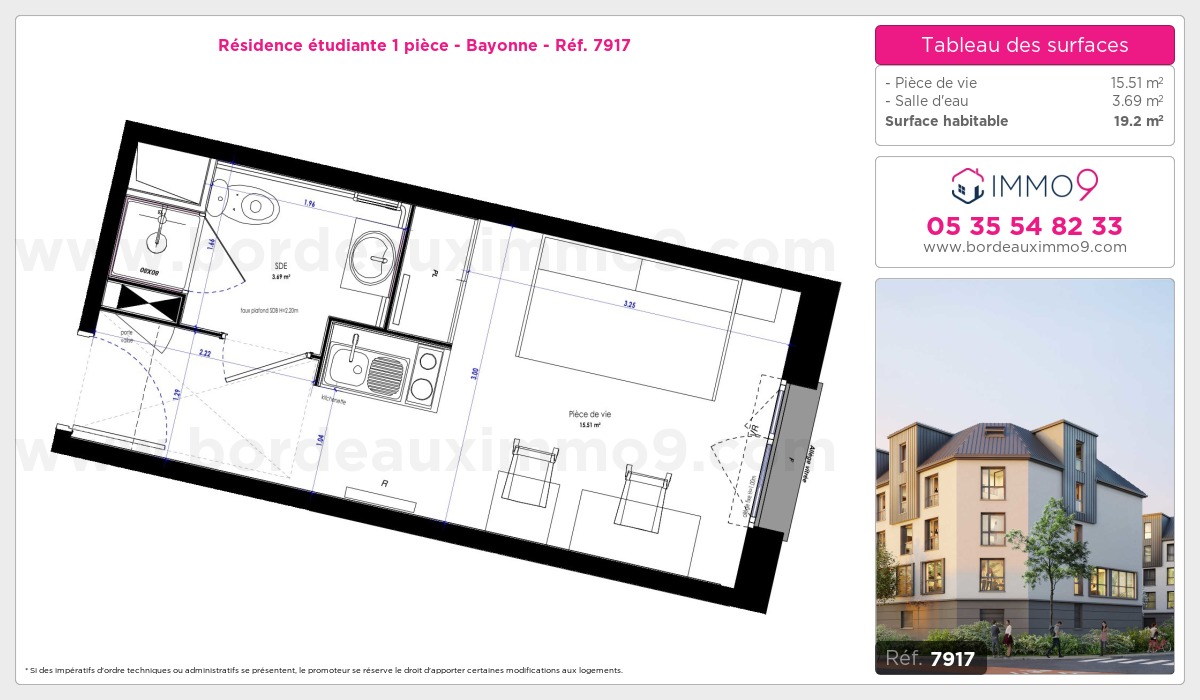Select the Salle d'eau surface row
The height and width of the screenshot is (700, 1200).
pos(1024,101)
